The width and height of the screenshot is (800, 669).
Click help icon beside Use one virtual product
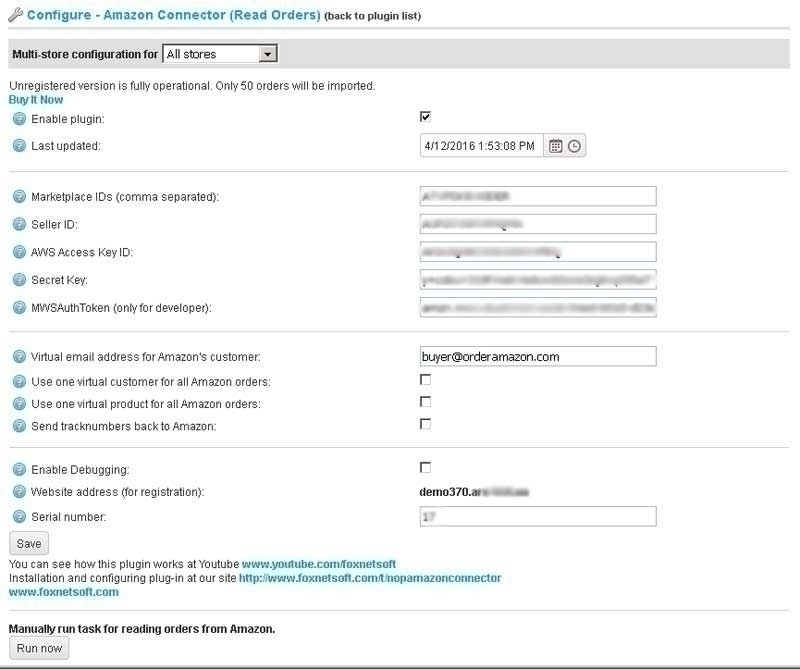pos(19,404)
